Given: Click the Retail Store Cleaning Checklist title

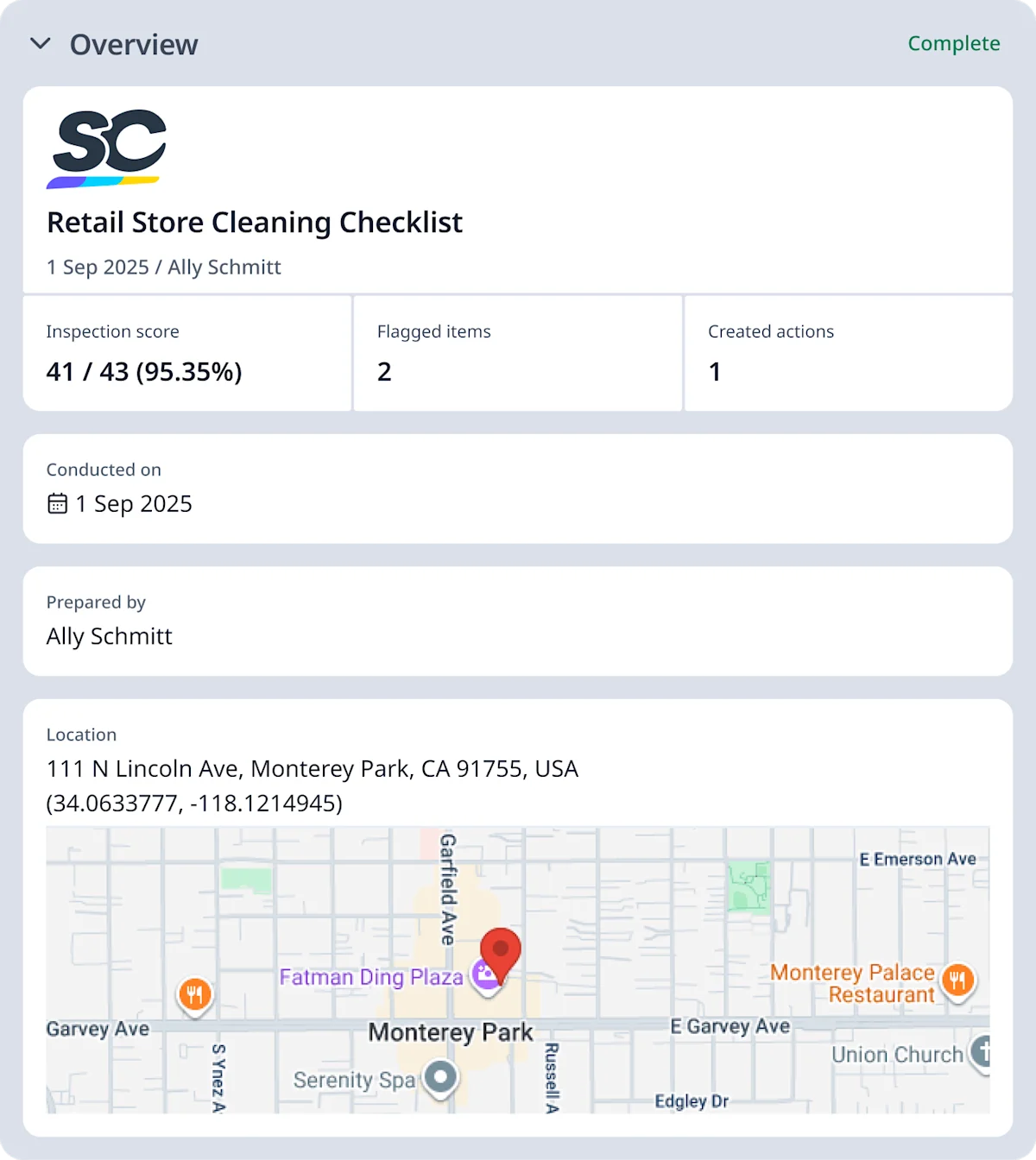Looking at the screenshot, I should (254, 222).
